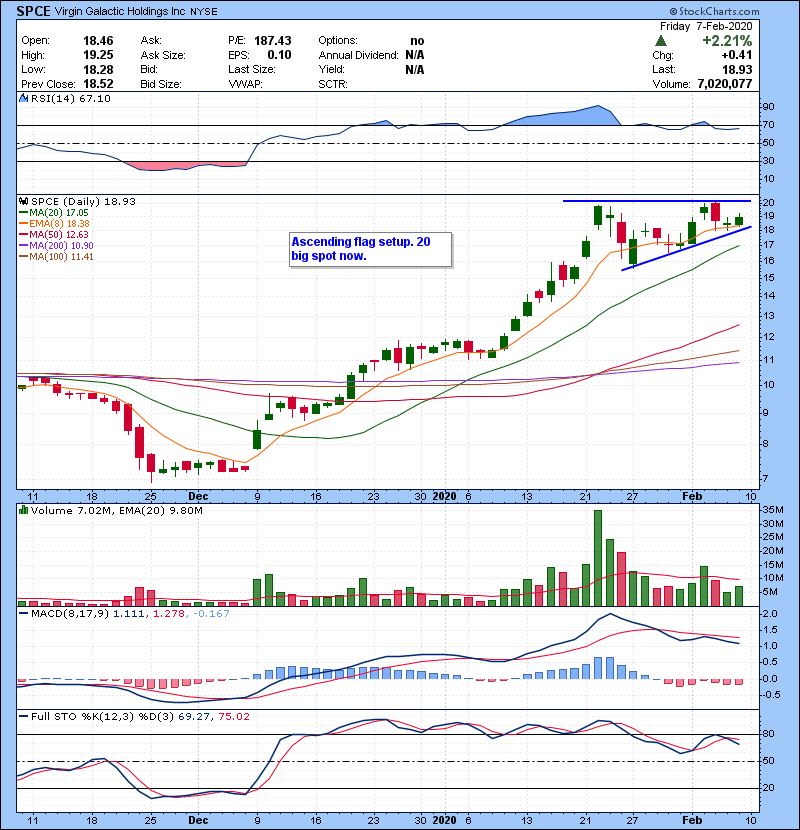
Task: Click the Volume legend bar icon
Action: pos(23,510)
